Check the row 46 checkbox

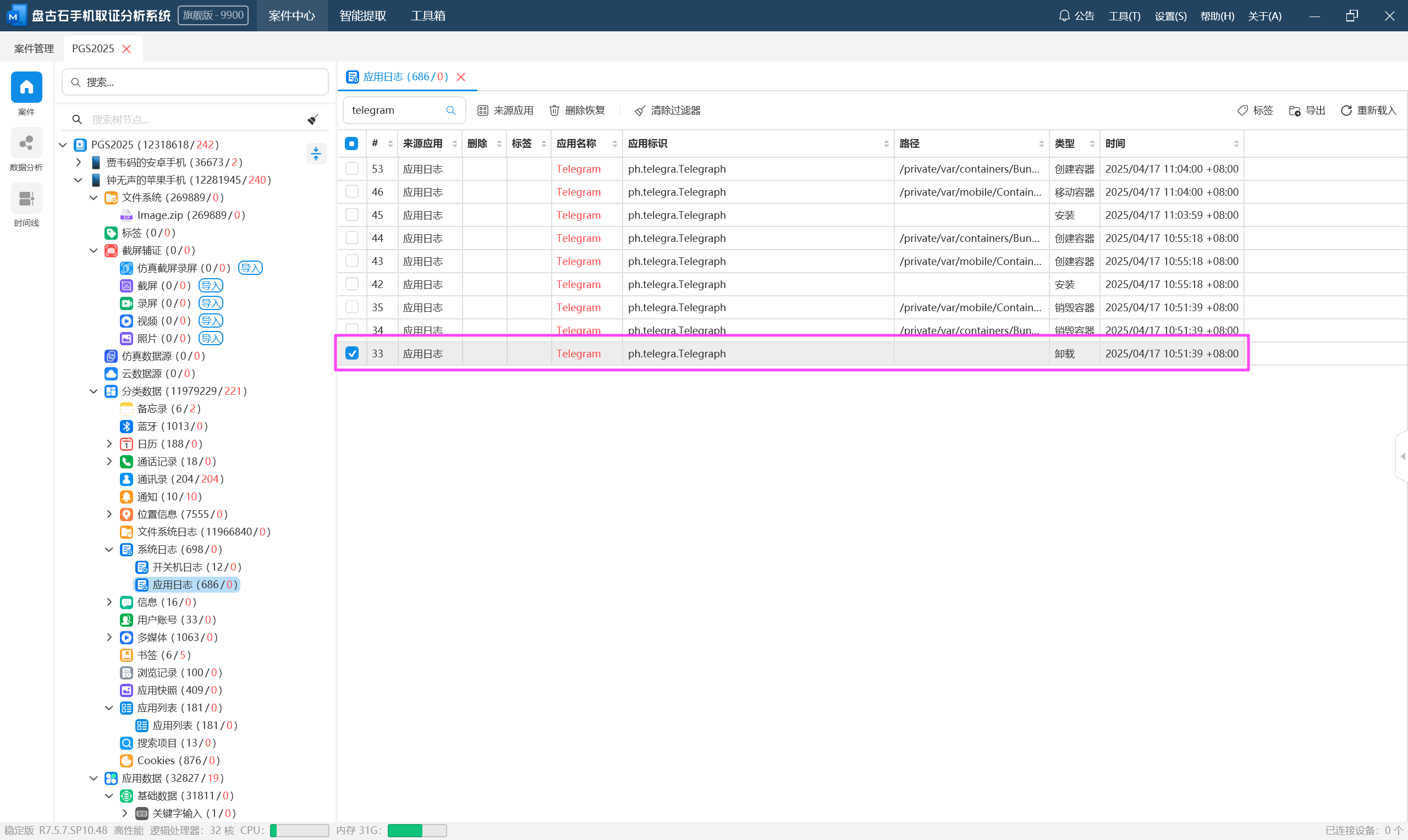pyautogui.click(x=351, y=192)
